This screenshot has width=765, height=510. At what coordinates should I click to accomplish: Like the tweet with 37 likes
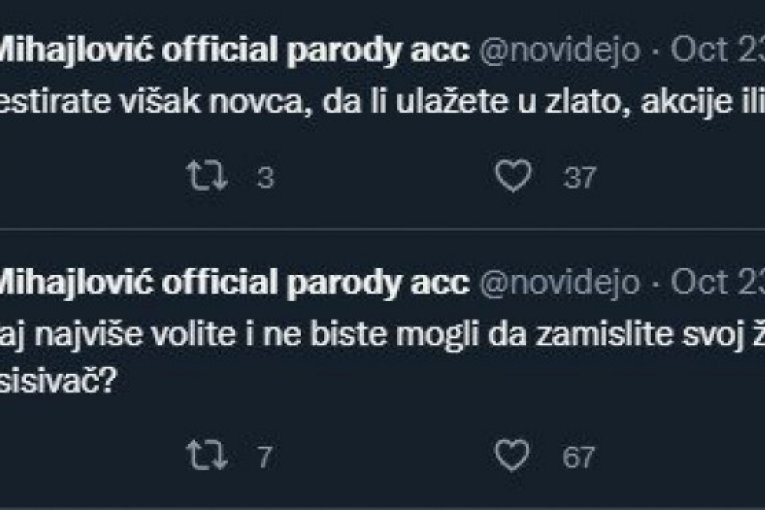coord(514,177)
